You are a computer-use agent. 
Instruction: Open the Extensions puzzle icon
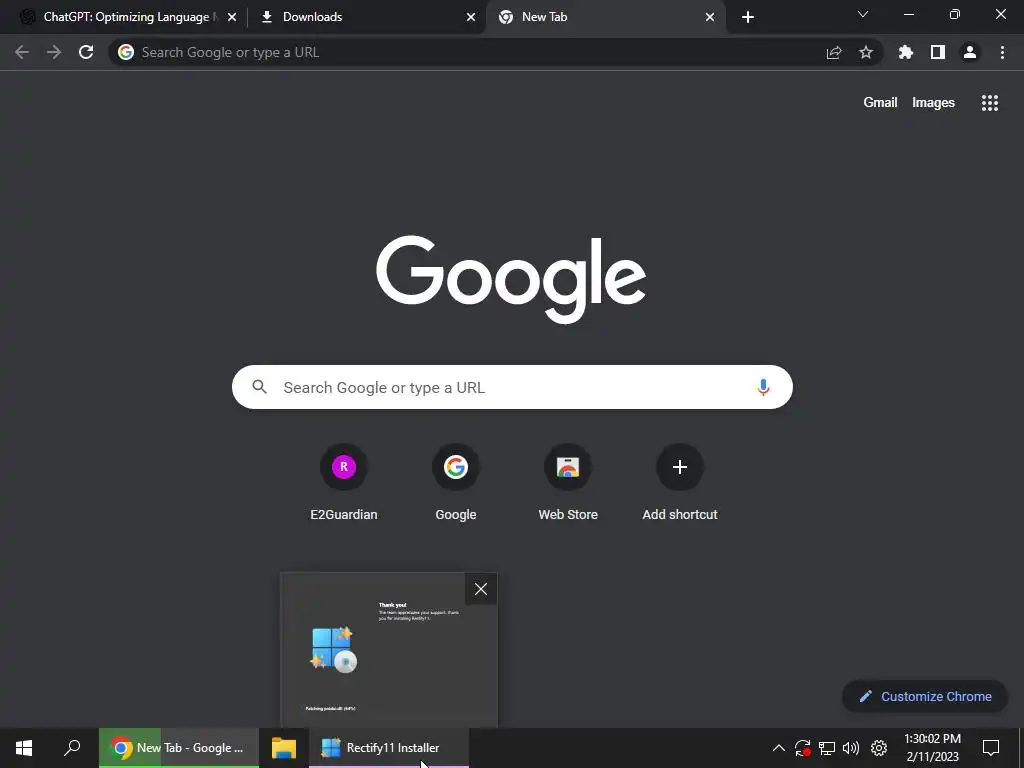[906, 52]
